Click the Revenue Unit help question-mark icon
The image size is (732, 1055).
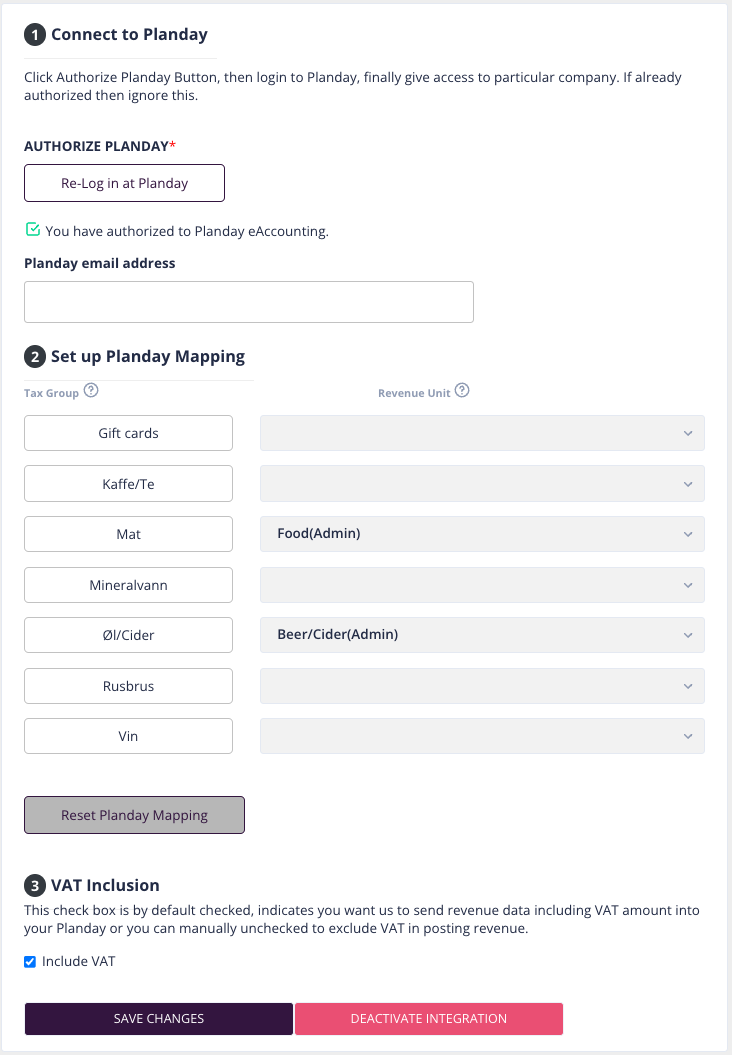click(462, 390)
